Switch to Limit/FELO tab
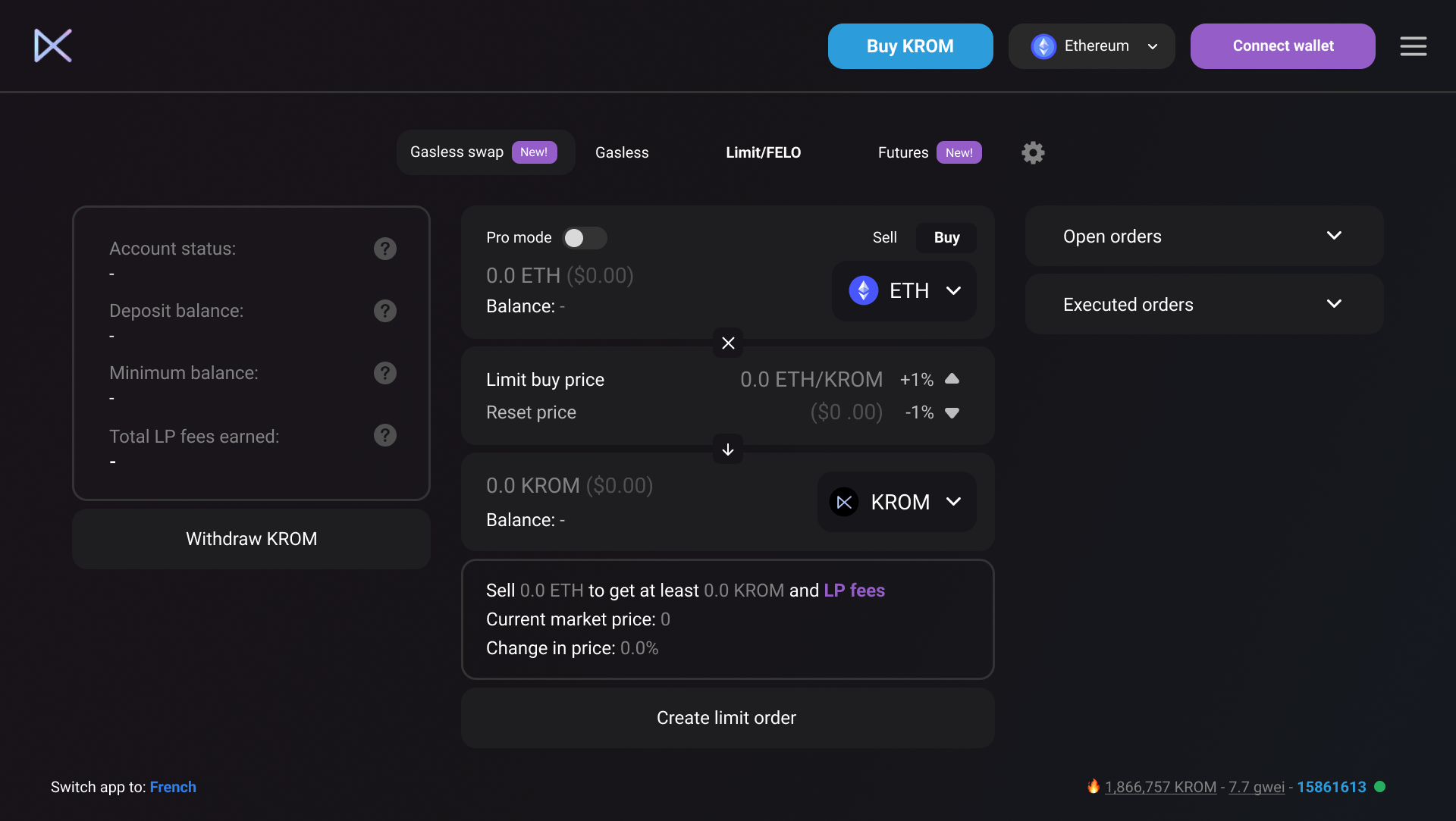The image size is (1456, 821). click(763, 152)
